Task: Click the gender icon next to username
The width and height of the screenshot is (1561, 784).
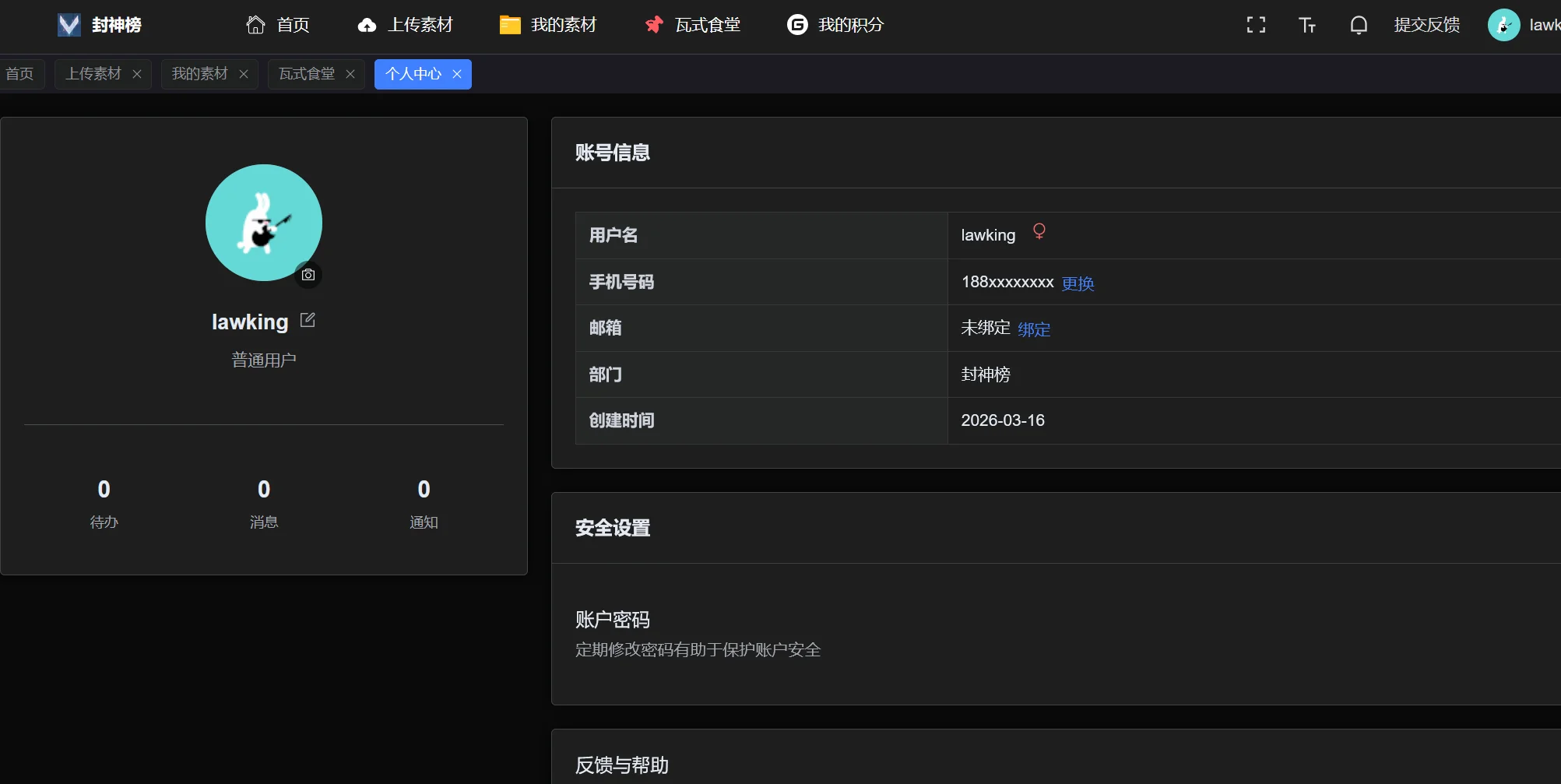Action: [x=1039, y=231]
